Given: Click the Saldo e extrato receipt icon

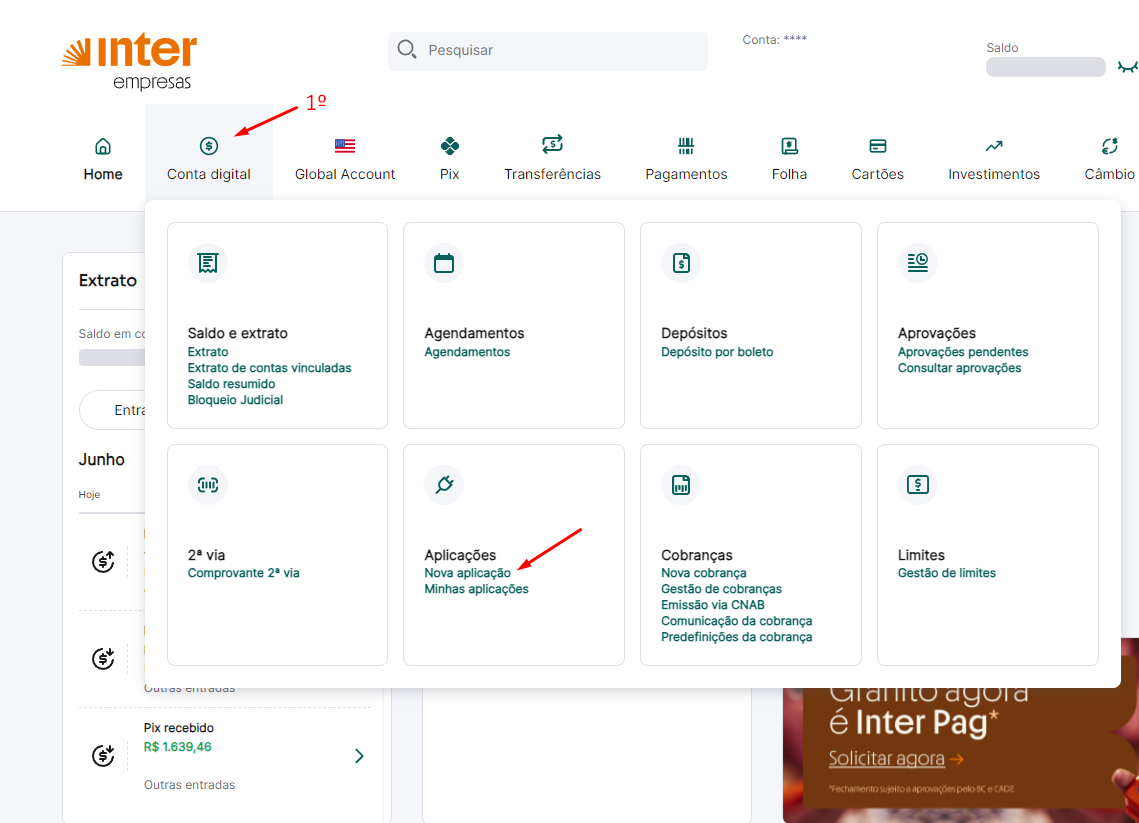Looking at the screenshot, I should (208, 263).
